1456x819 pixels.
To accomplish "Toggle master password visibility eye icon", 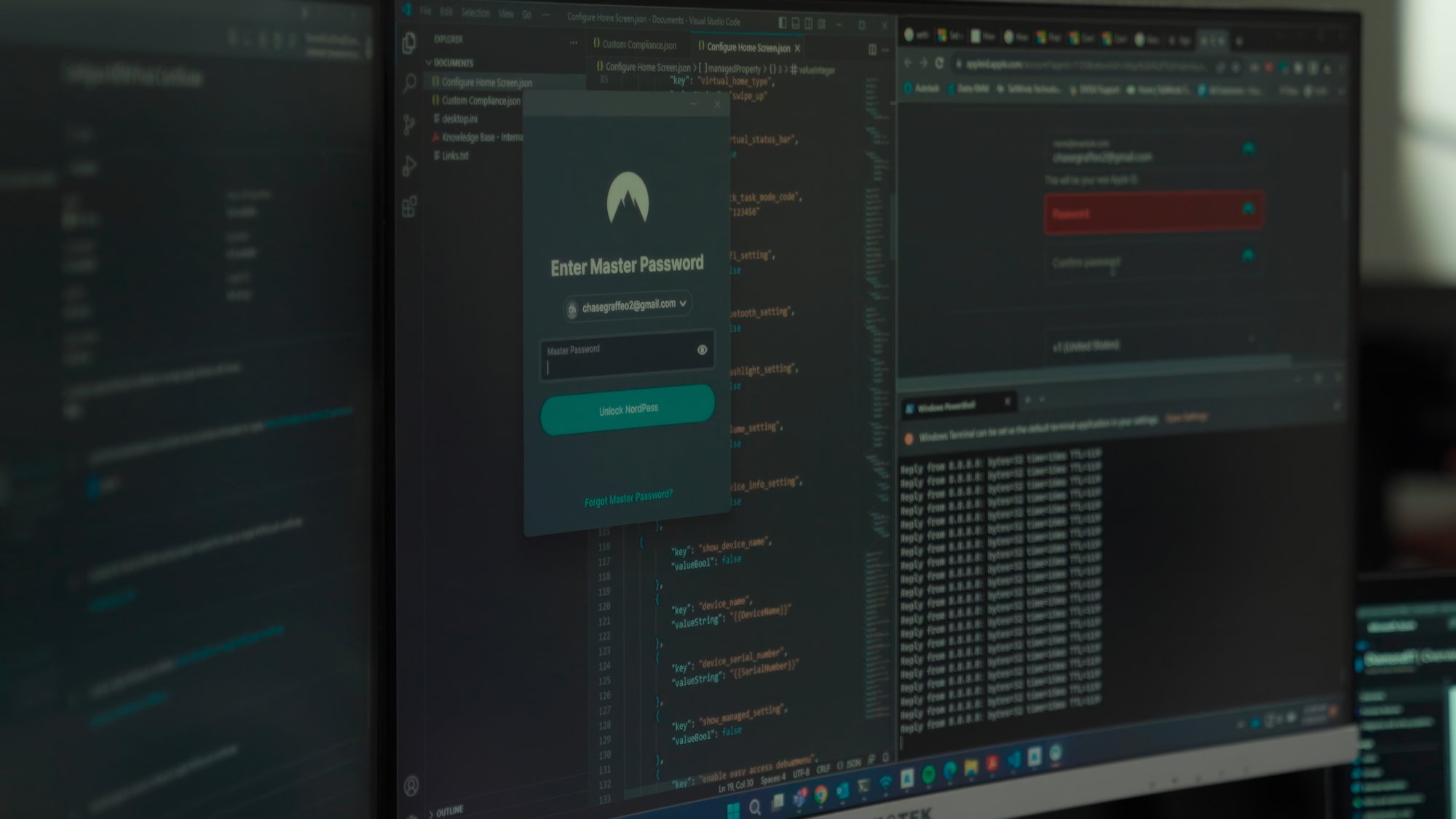I will [702, 349].
